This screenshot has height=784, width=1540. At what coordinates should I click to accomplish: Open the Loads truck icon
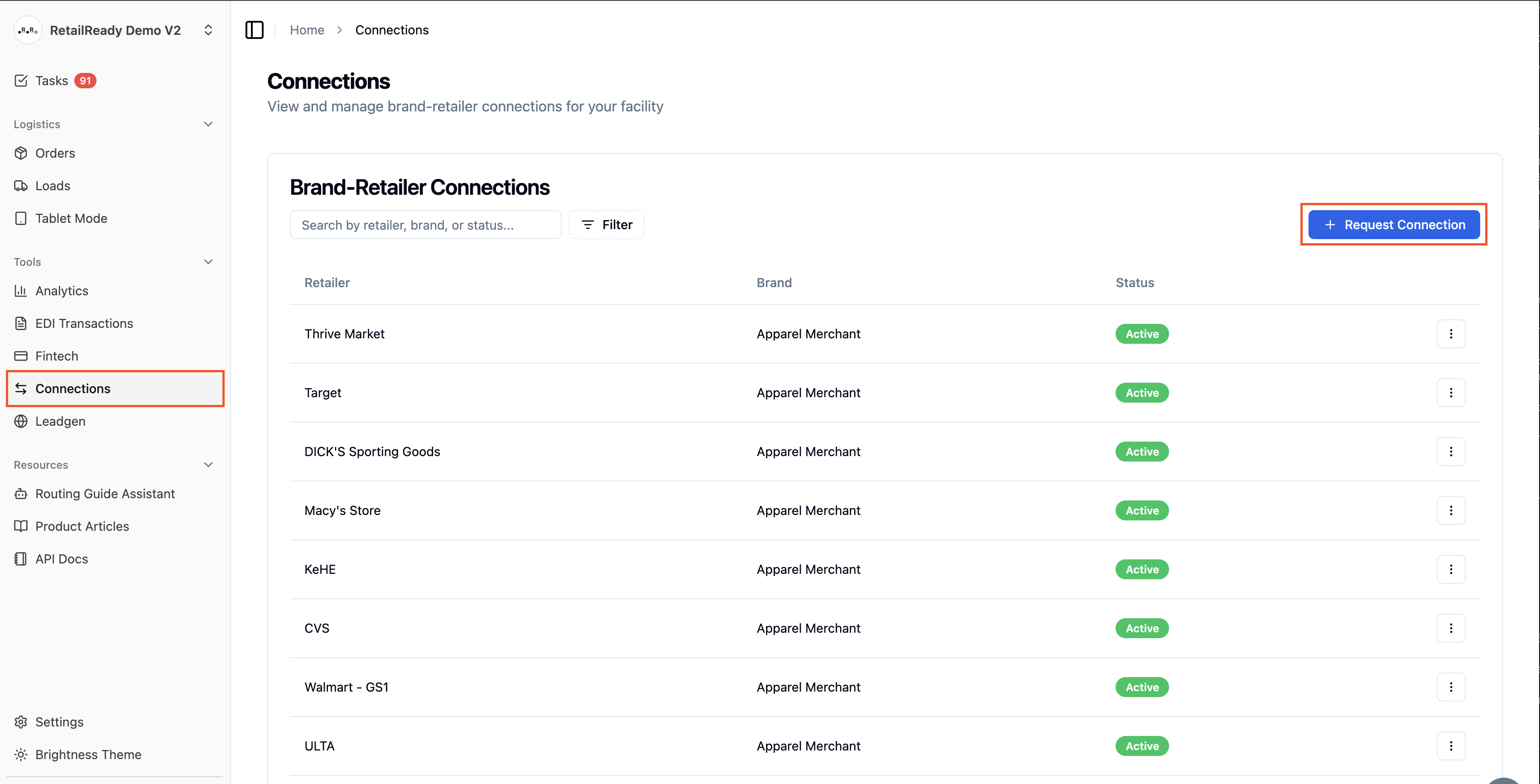[x=21, y=186]
